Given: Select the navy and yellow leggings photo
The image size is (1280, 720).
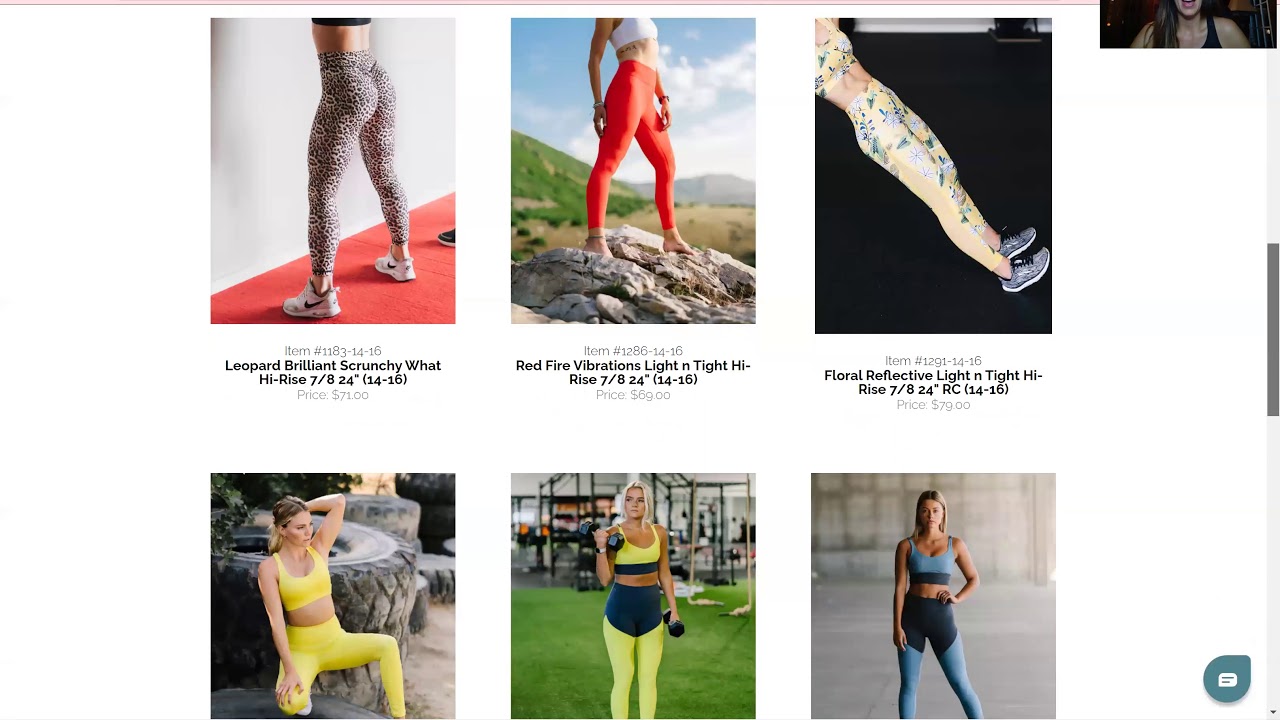Looking at the screenshot, I should click(x=633, y=596).
